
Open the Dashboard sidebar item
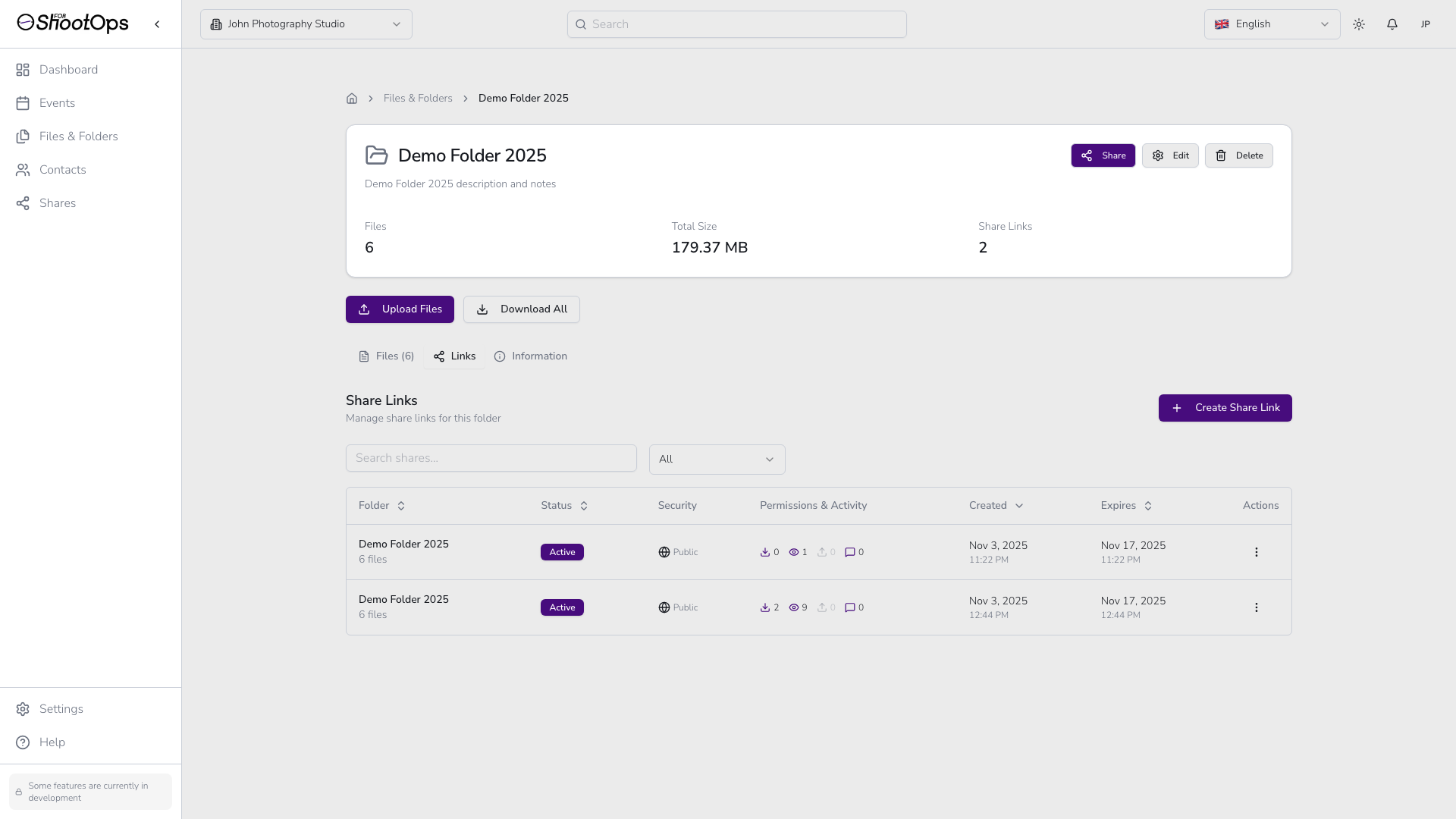pos(68,70)
